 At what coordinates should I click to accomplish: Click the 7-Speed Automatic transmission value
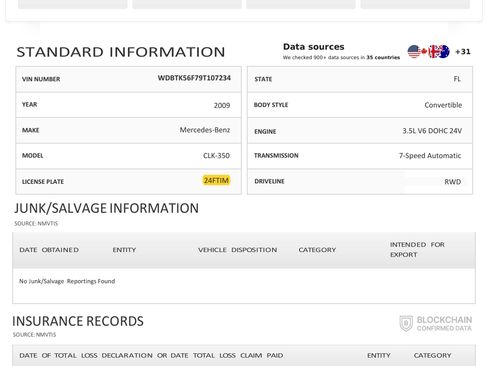tap(430, 156)
